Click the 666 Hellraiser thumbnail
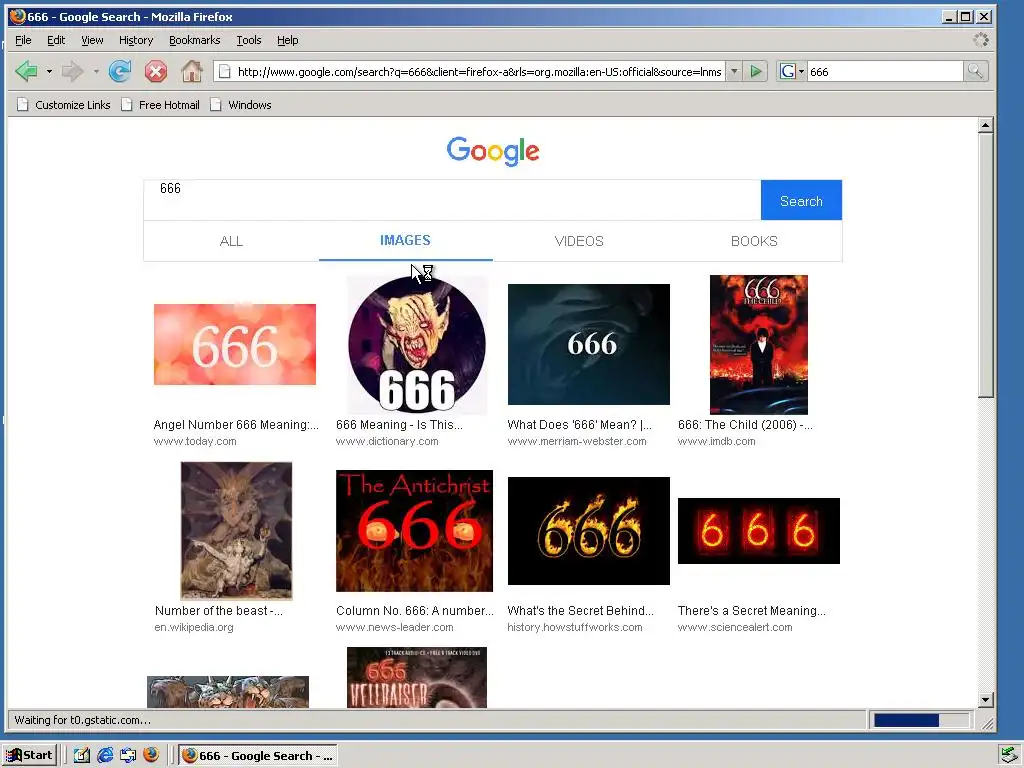The image size is (1024, 768). (x=417, y=677)
